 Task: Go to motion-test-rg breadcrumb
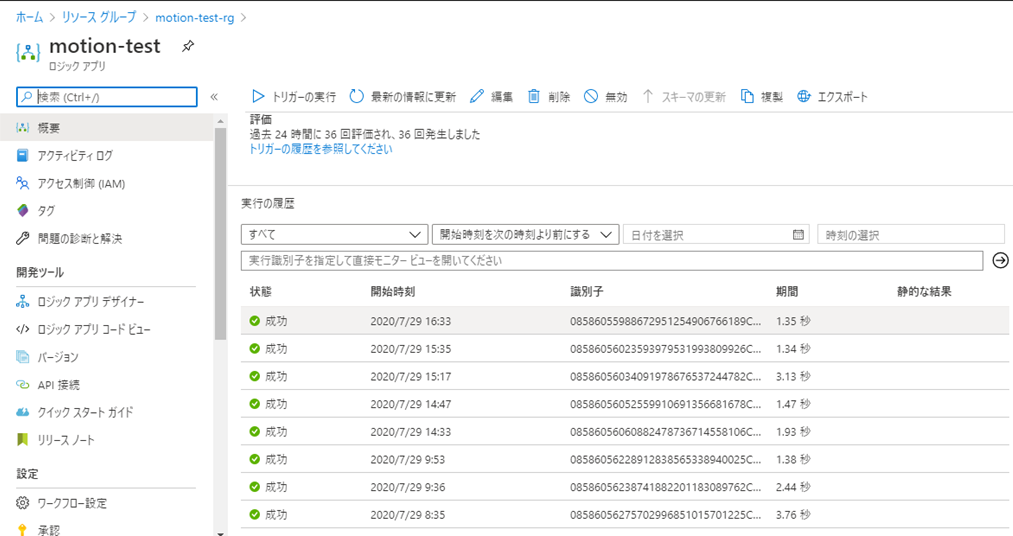pos(194,18)
